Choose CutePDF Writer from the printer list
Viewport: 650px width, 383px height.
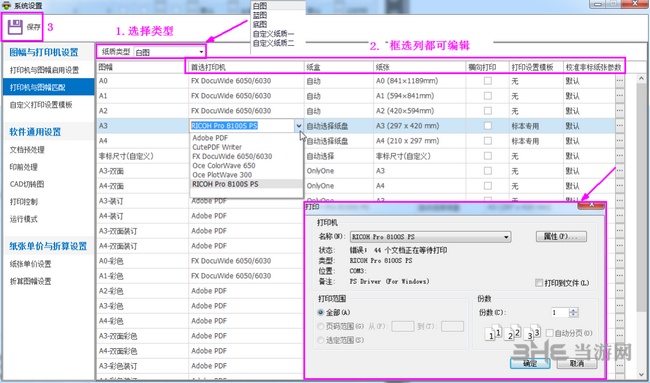(217, 147)
